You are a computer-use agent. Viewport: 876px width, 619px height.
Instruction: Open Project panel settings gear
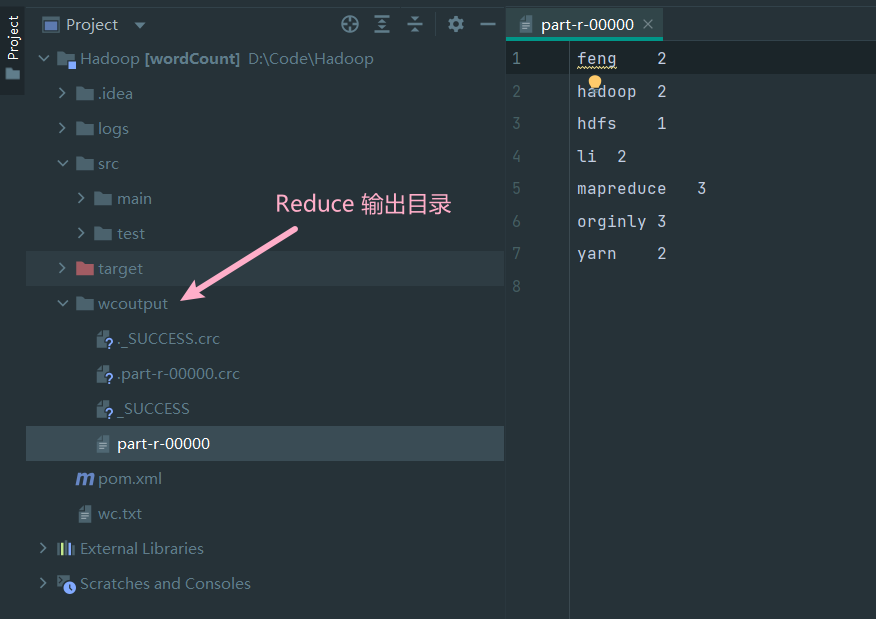click(x=456, y=24)
